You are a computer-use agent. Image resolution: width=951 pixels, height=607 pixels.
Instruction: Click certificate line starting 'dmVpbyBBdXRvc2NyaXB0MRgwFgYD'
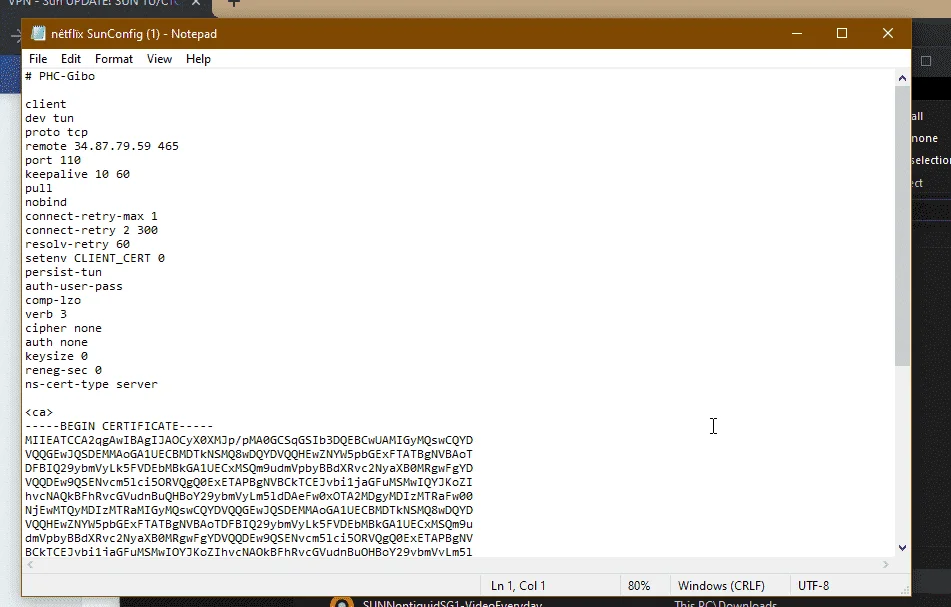249,538
